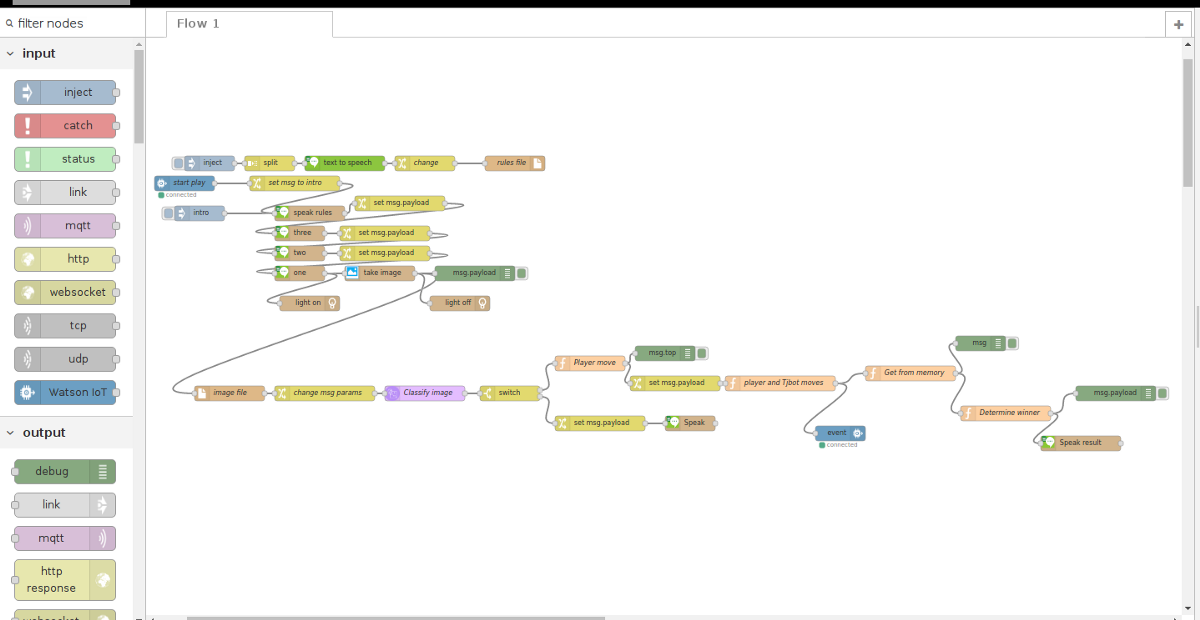Collapse the output palette category

(x=10, y=433)
